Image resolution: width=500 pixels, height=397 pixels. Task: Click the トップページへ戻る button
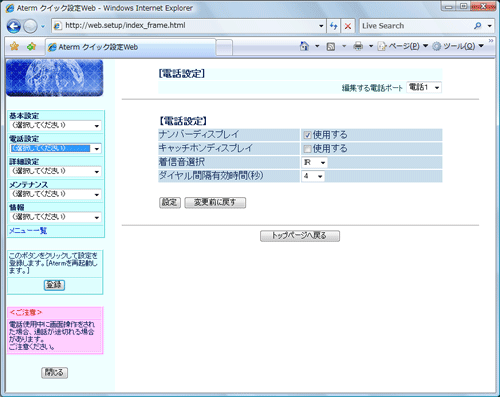pyautogui.click(x=300, y=236)
